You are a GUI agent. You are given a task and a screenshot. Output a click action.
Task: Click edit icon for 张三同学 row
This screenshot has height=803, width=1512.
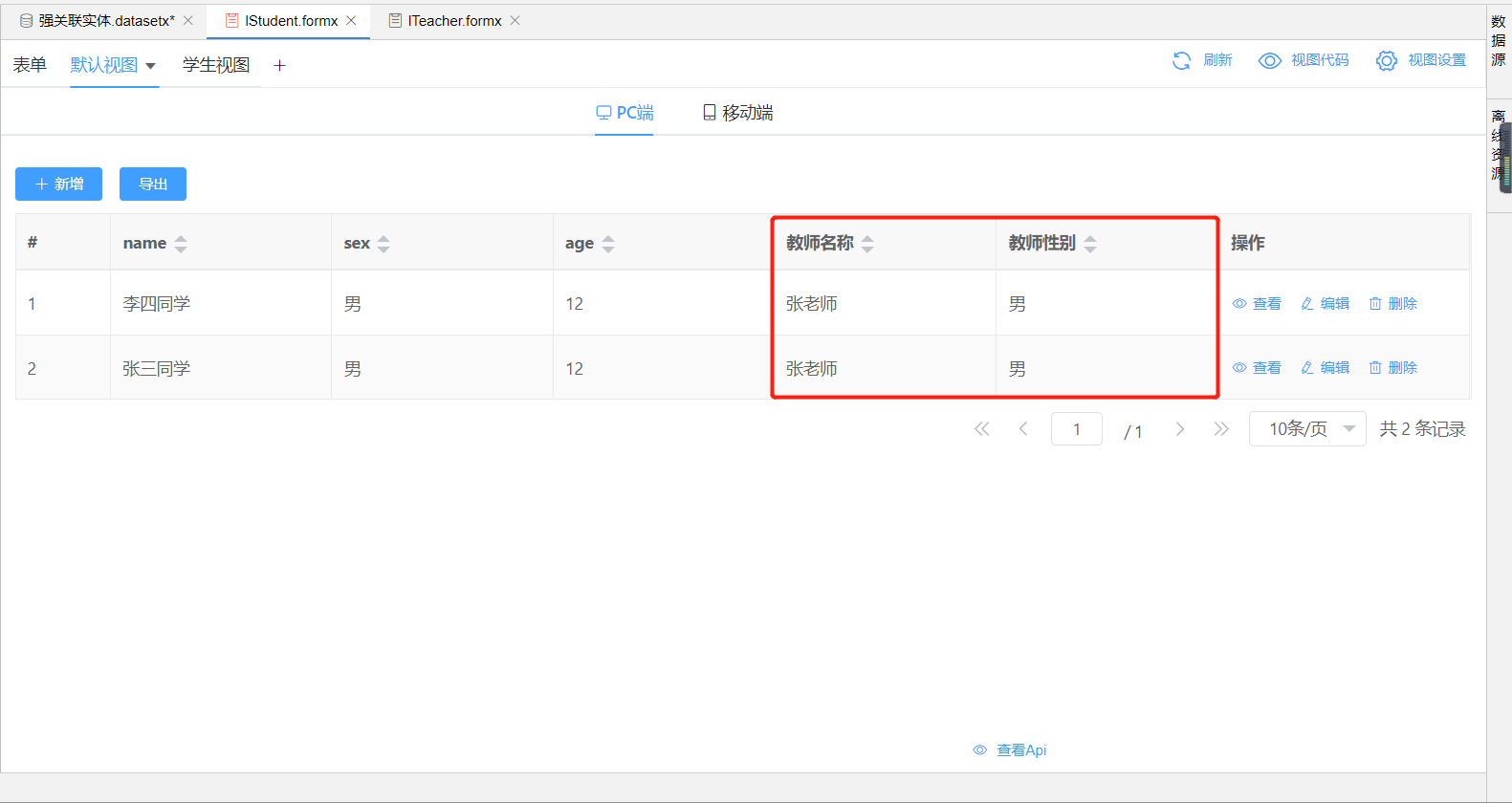point(1307,368)
